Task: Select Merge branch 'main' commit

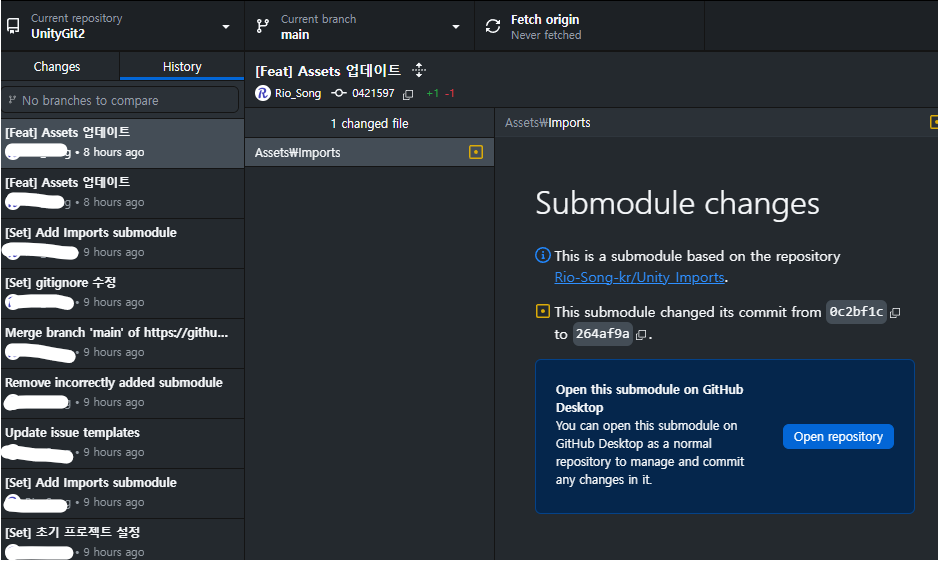Action: 122,343
